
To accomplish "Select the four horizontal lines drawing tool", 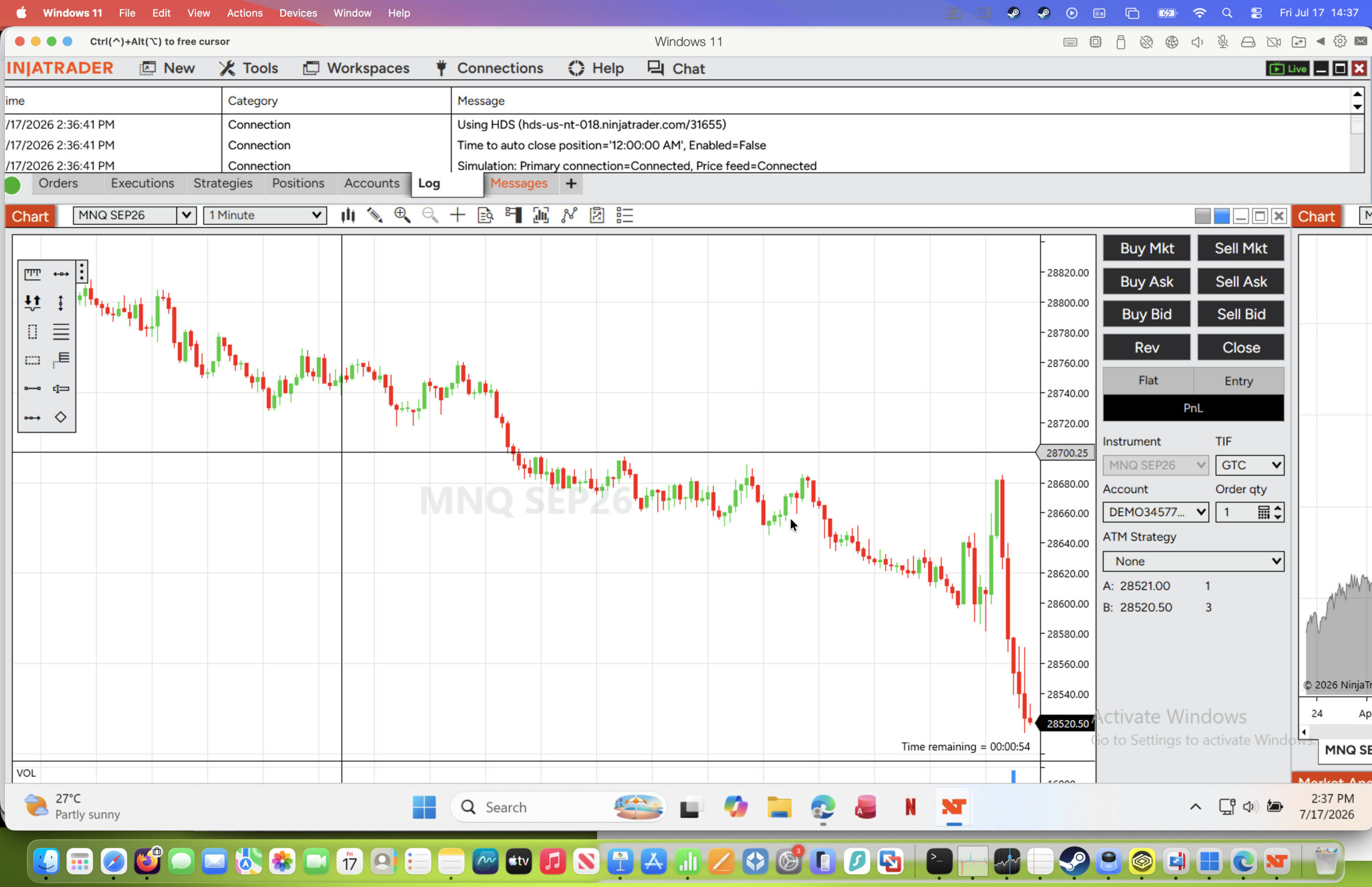I will (61, 332).
